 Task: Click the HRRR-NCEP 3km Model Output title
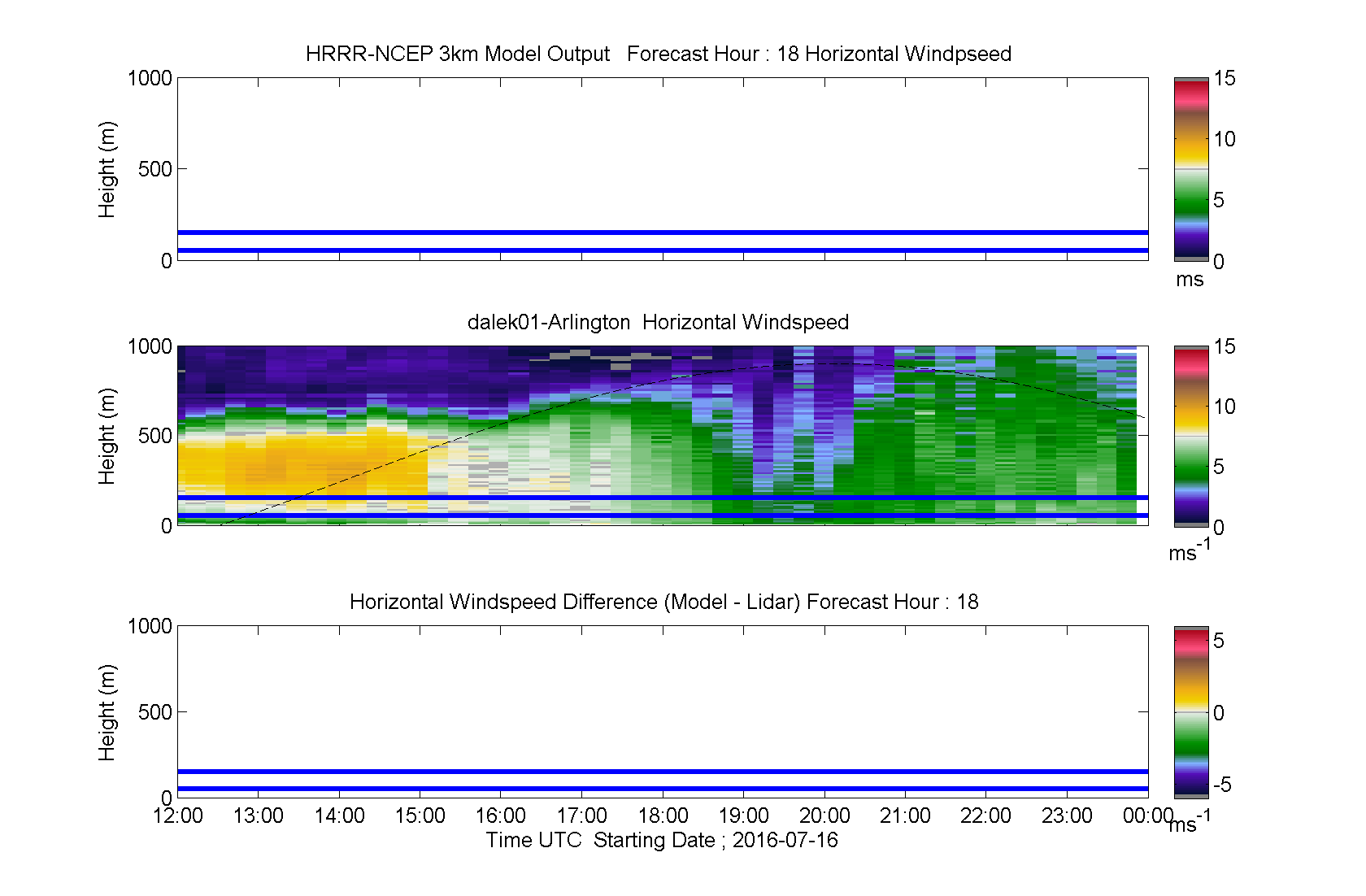pyautogui.click(x=659, y=54)
